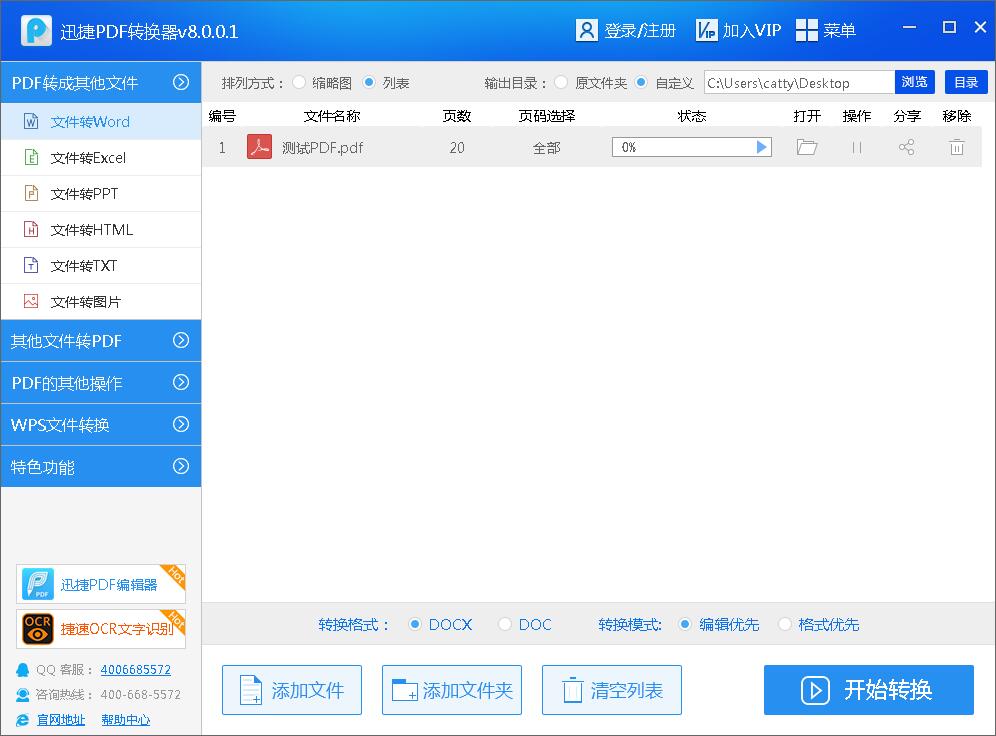This screenshot has height=736, width=996.
Task: Click the 捷速OCR文字识别 promo banner text
Action: [117, 629]
